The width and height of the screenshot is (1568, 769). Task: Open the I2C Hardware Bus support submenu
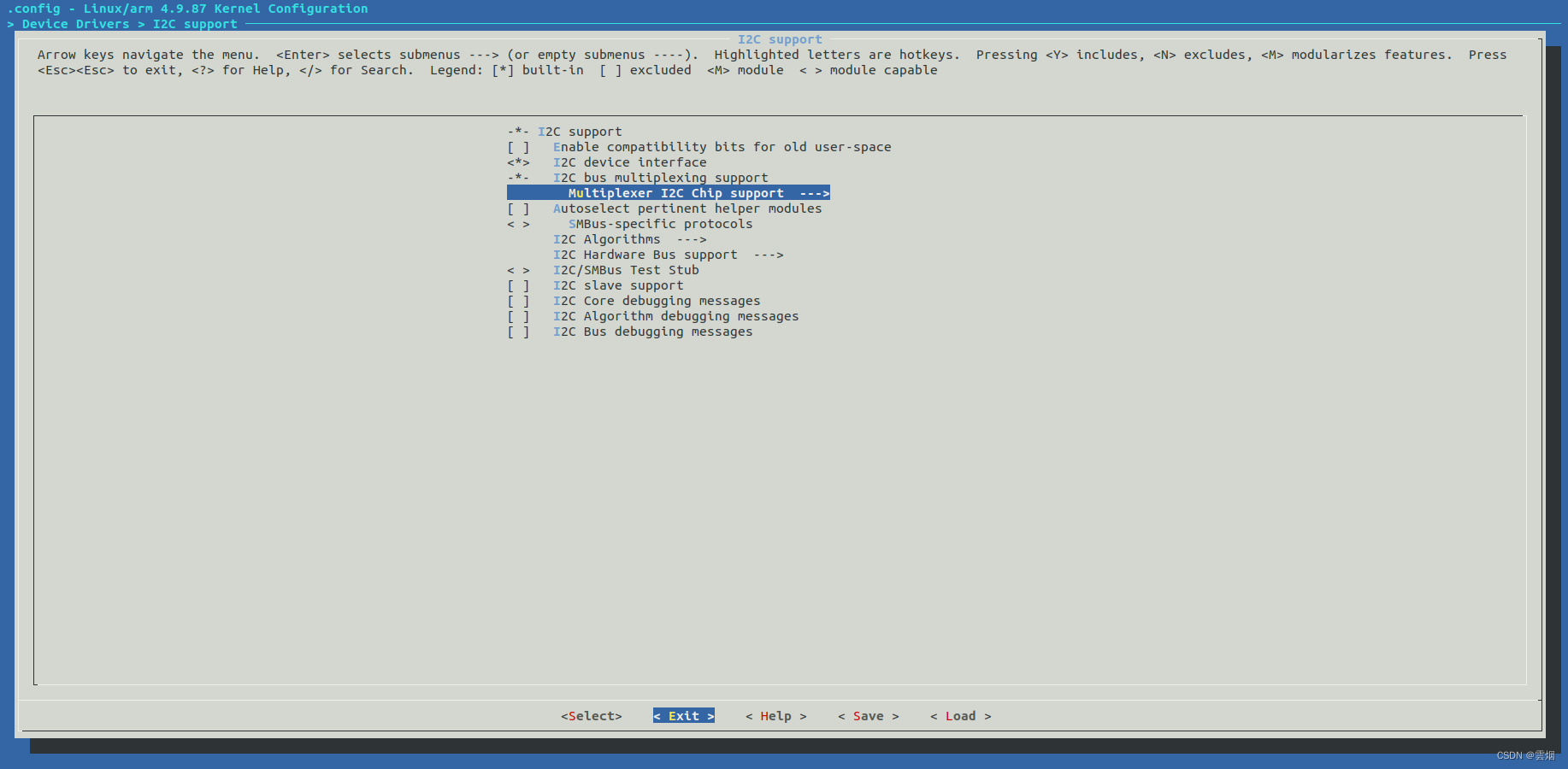pos(645,255)
